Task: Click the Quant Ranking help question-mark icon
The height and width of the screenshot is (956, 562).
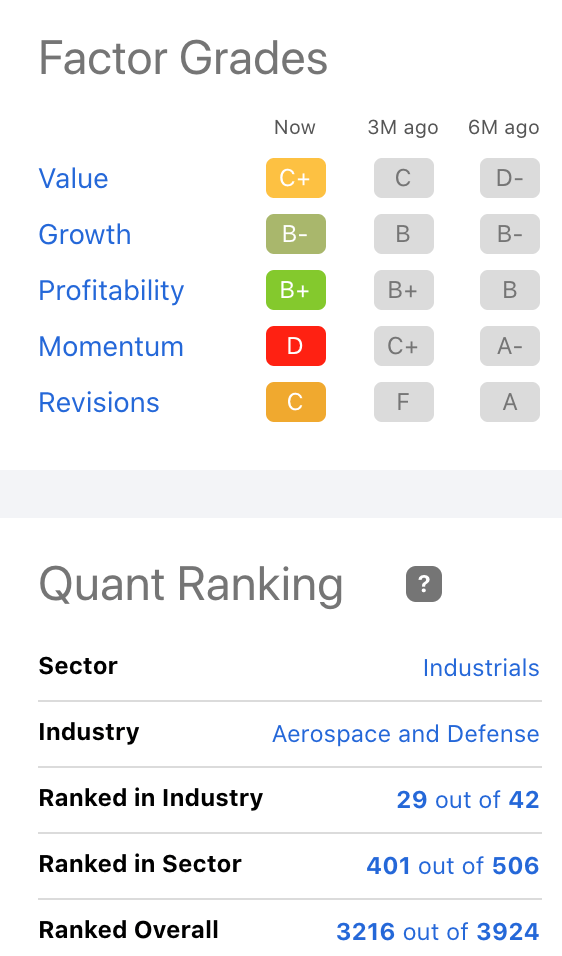Action: [x=424, y=584]
